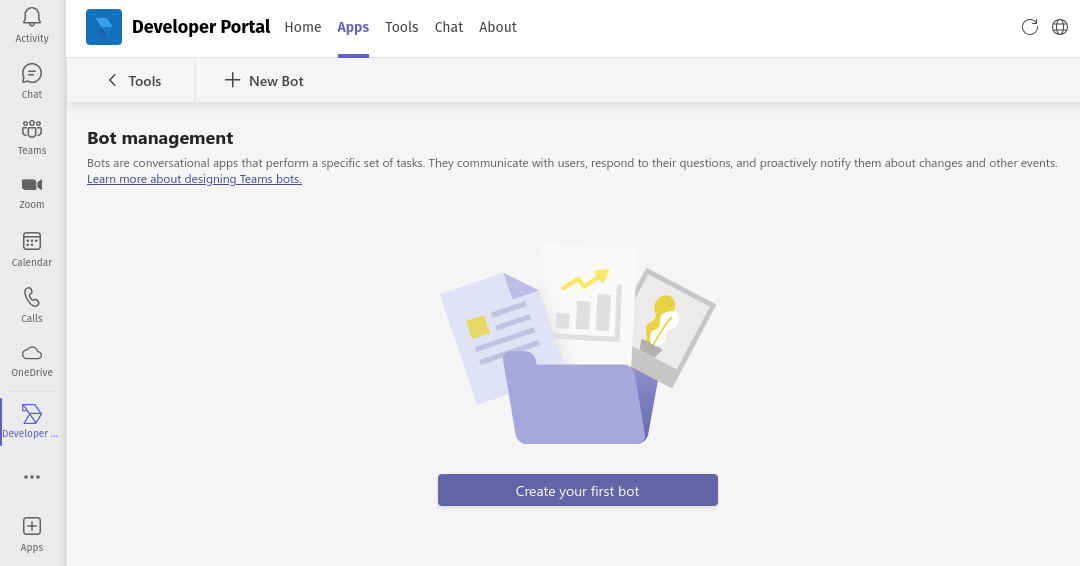
Task: Switch to the Apps tab in header
Action: pos(353,27)
